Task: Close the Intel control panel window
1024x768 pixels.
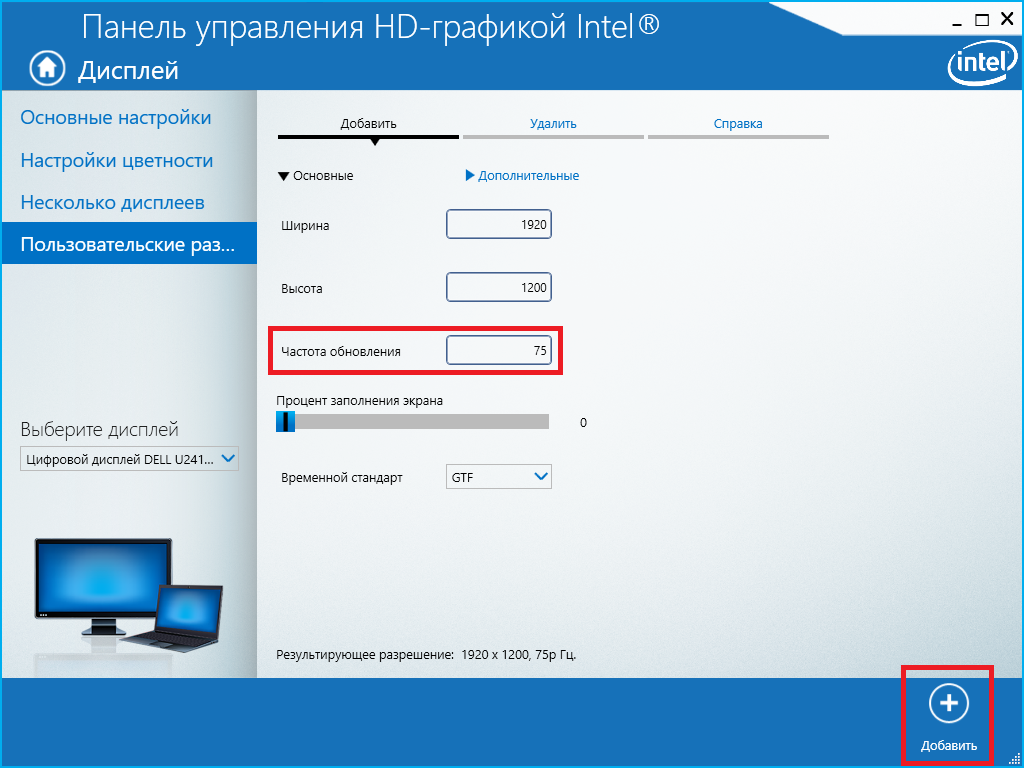Action: pos(1006,21)
